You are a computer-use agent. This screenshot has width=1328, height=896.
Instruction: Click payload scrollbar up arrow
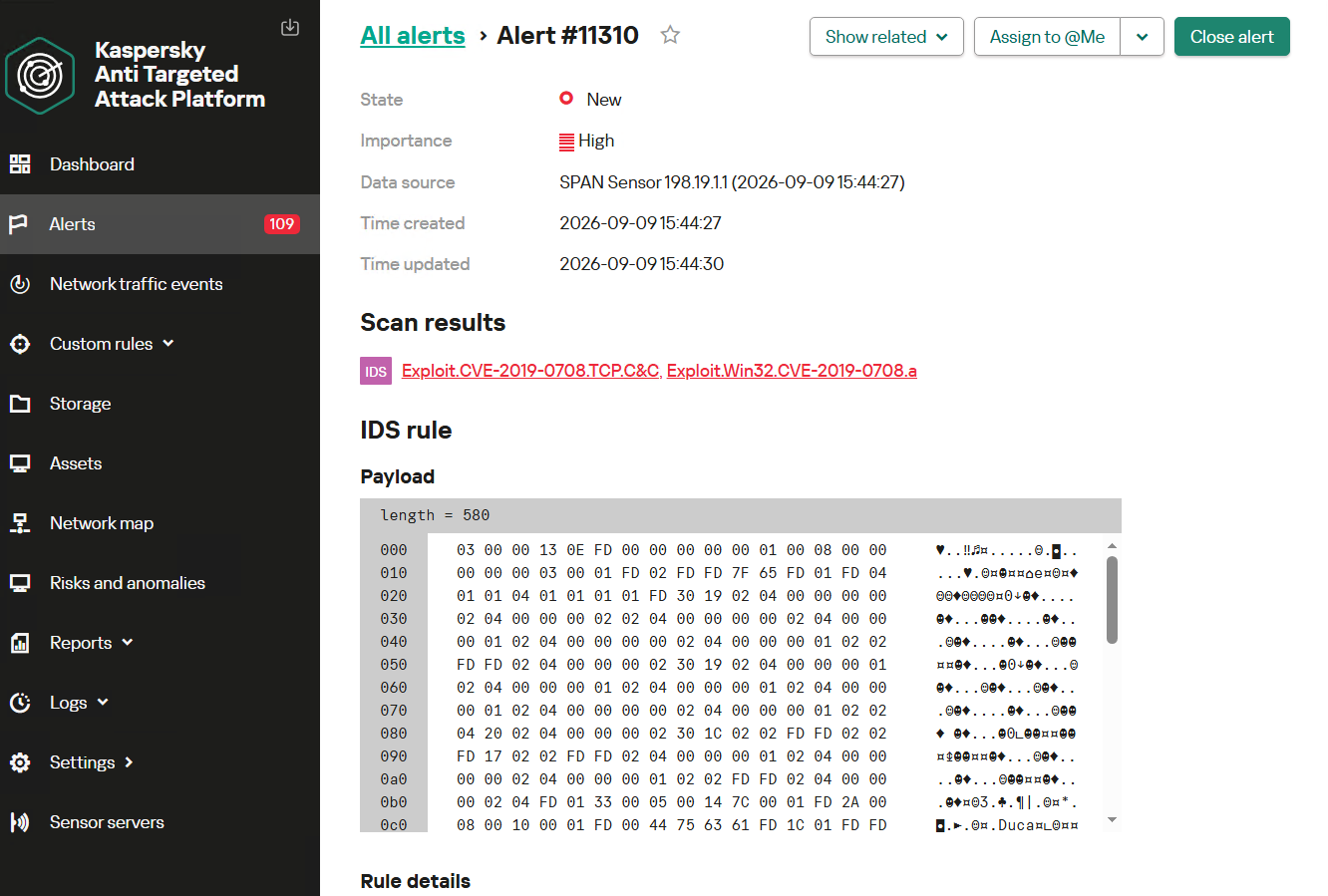1112,546
